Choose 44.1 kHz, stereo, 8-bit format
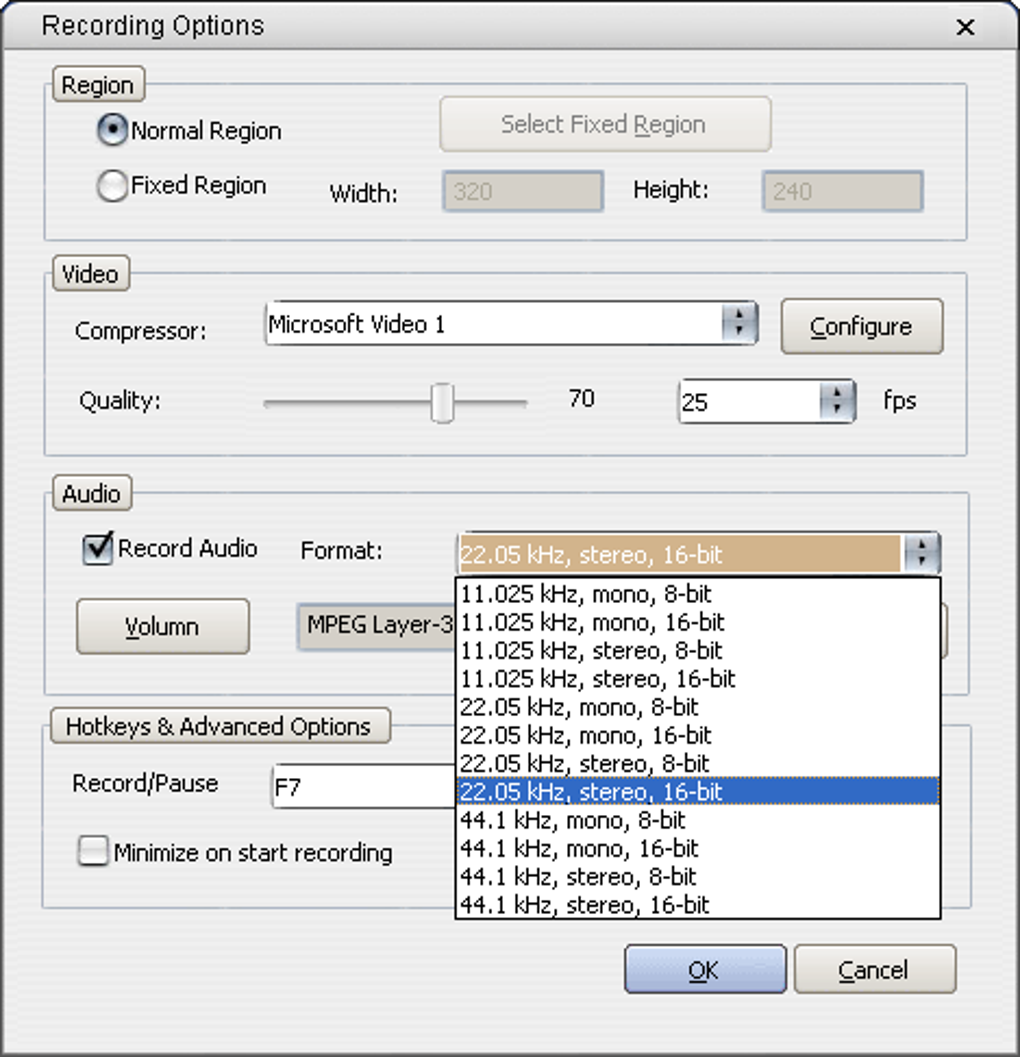1020x1057 pixels. tap(698, 877)
